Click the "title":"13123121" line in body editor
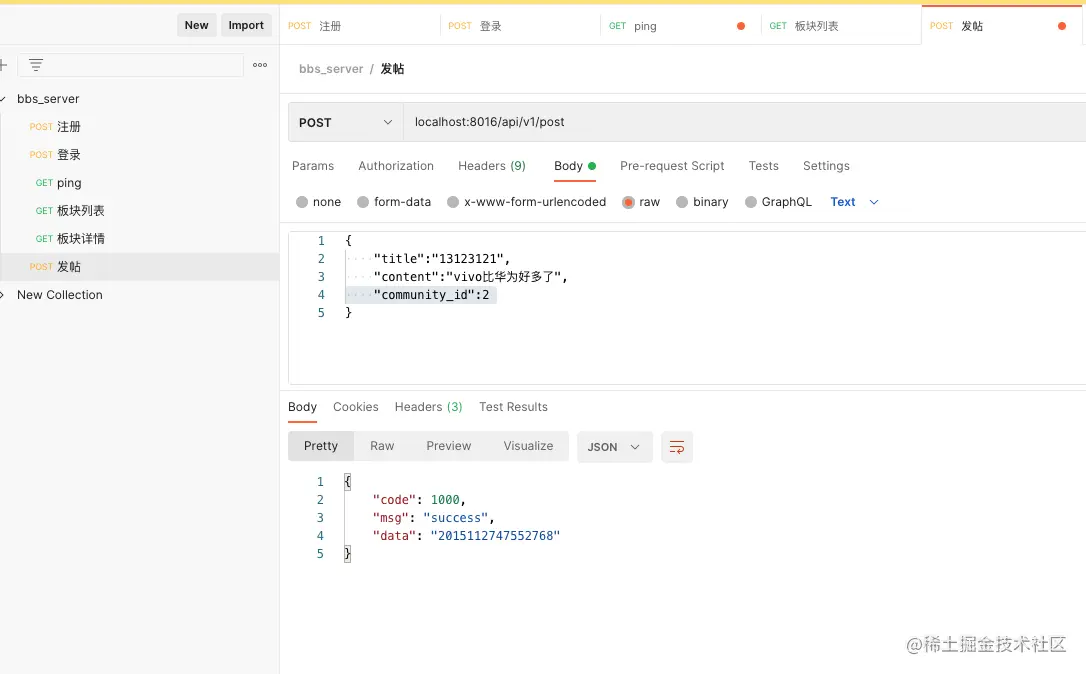 click(441, 259)
